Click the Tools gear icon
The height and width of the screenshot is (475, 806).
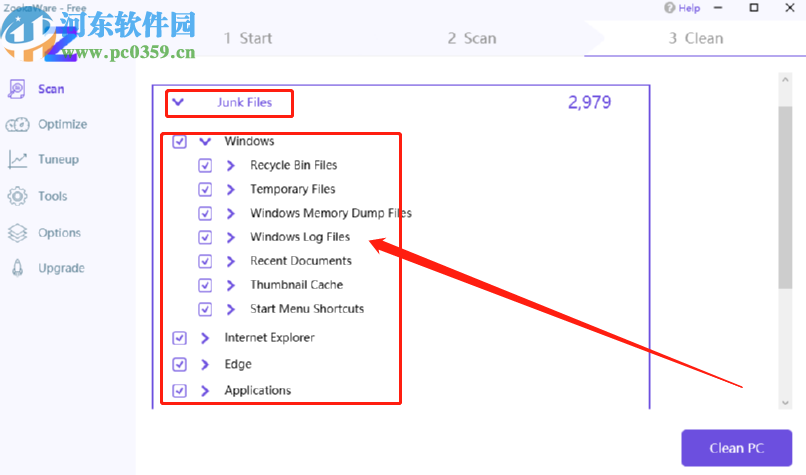click(x=17, y=196)
